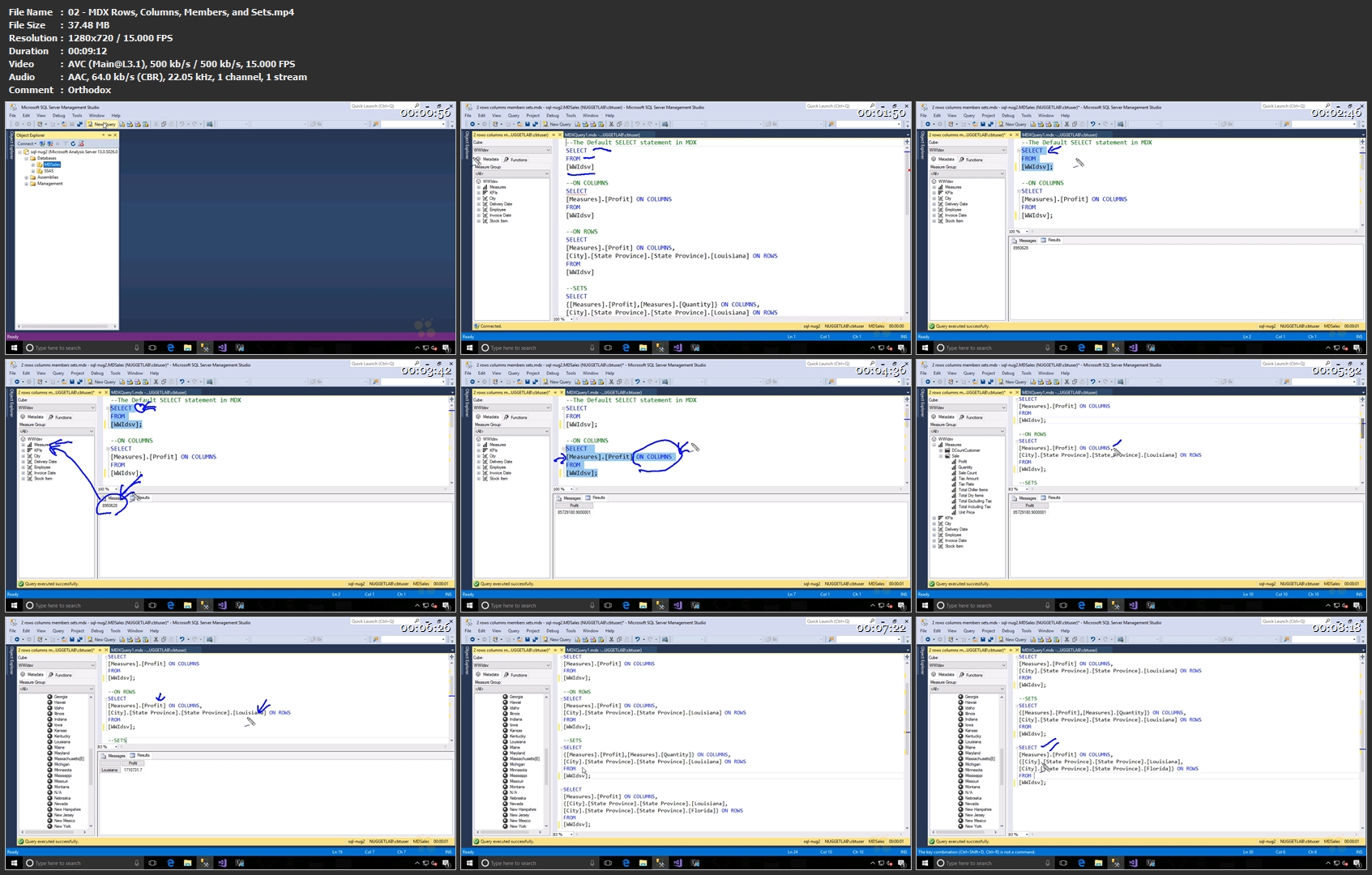Click Save icon in toolbar, 00:01:50 frame
Image resolution: width=1372 pixels, height=875 pixels.
coord(528,124)
